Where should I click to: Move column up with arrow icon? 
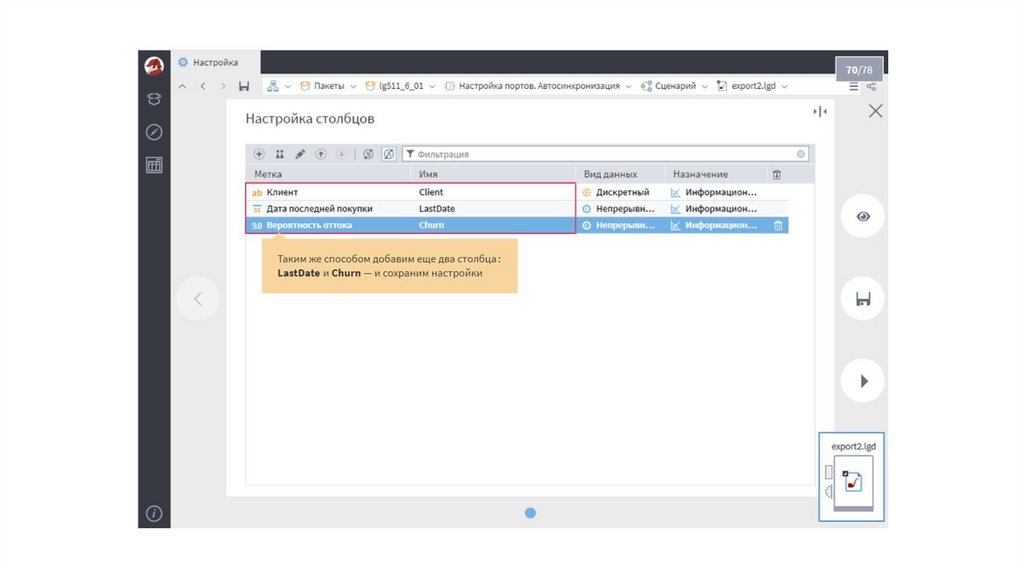pyautogui.click(x=321, y=154)
